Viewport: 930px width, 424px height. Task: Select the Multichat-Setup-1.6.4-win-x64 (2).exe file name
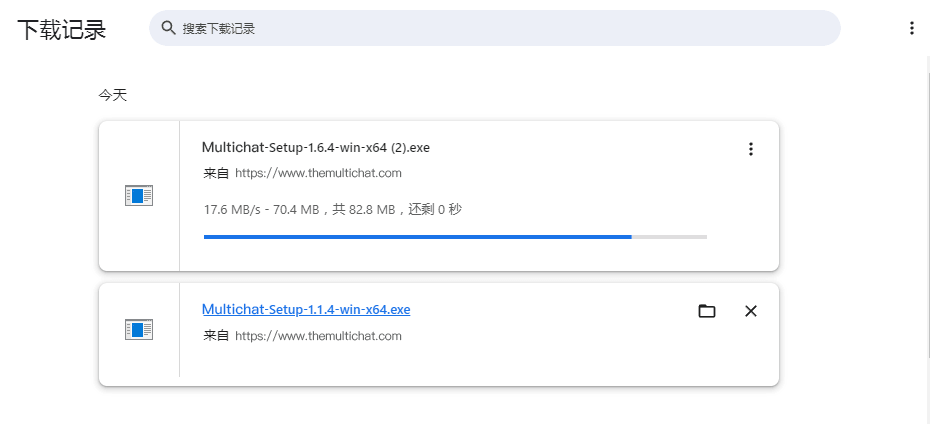(316, 147)
